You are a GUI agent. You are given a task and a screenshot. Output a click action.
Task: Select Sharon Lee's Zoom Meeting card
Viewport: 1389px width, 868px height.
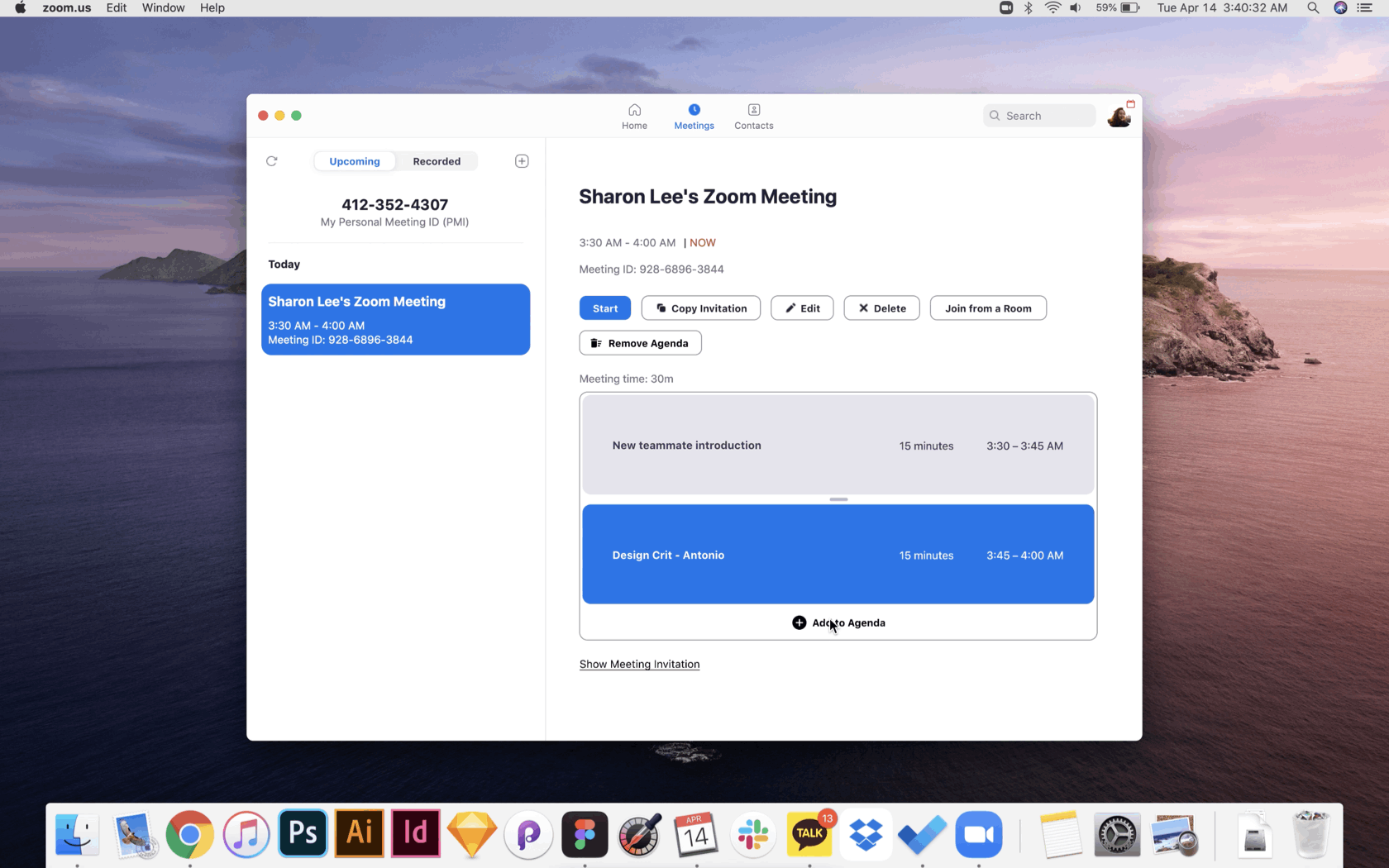[x=395, y=320]
